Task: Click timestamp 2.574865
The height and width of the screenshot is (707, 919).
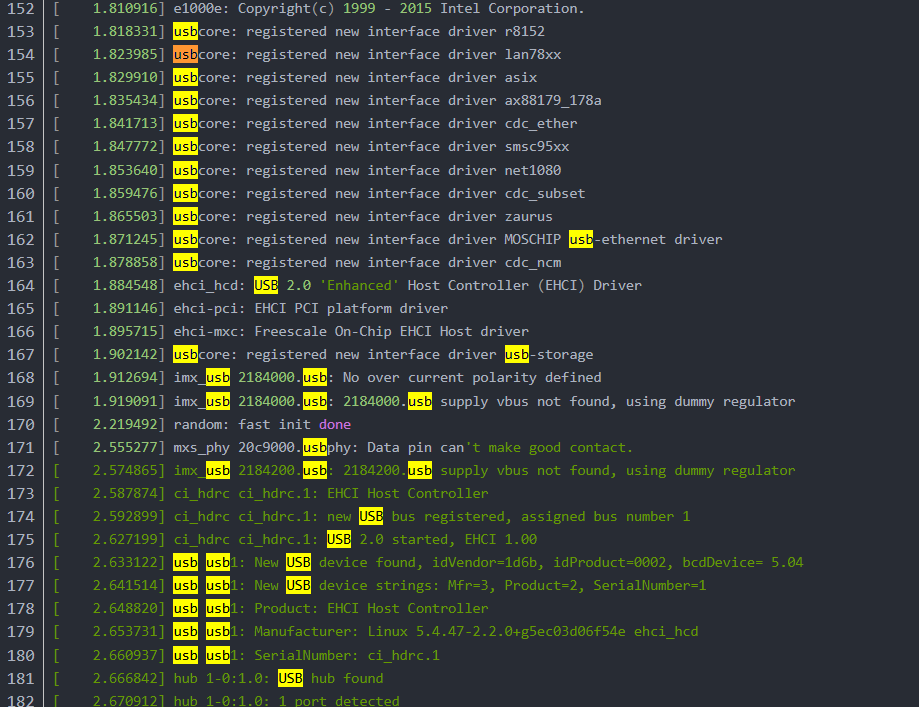Action: (x=125, y=471)
